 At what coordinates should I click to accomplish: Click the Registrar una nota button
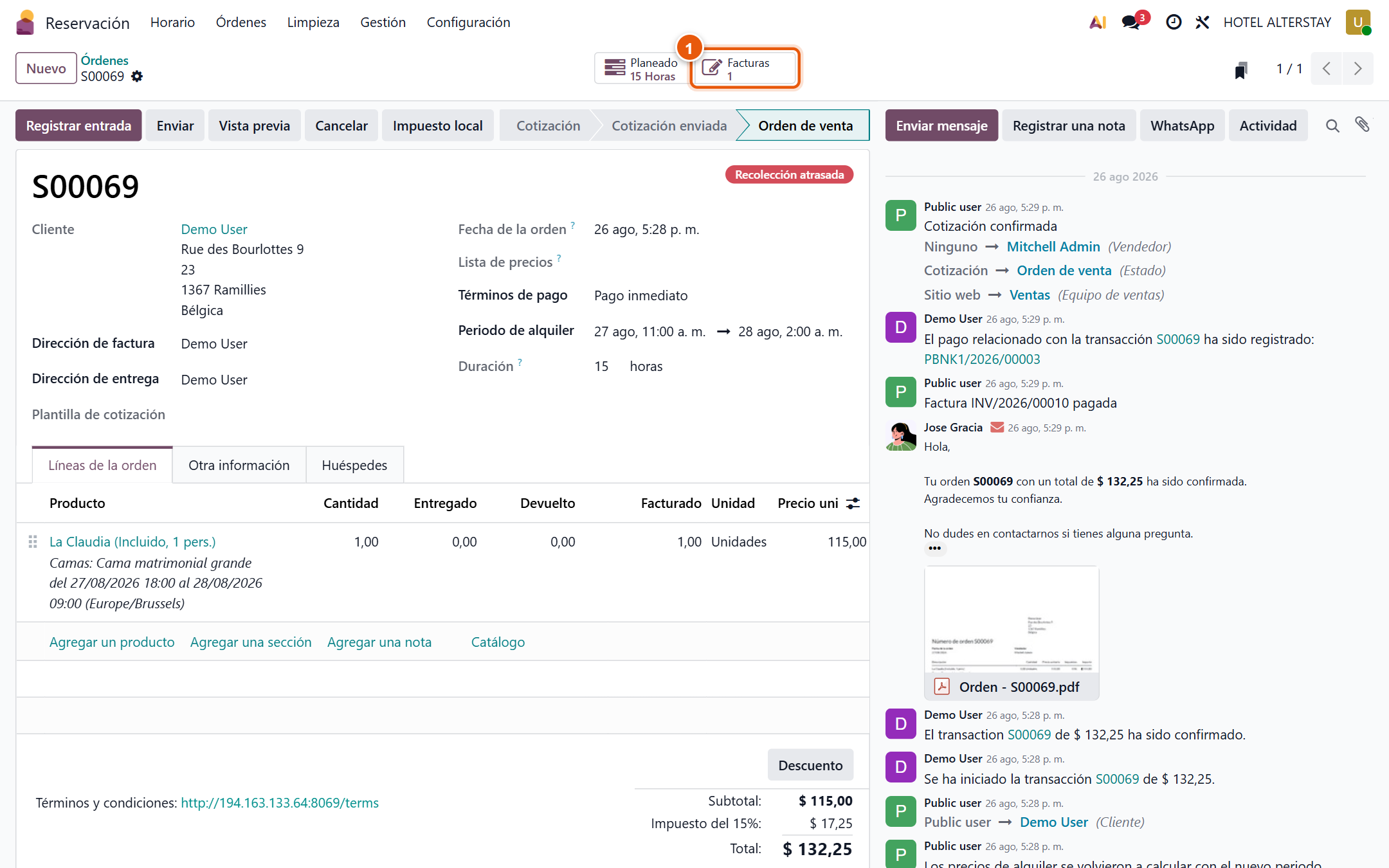pos(1069,125)
